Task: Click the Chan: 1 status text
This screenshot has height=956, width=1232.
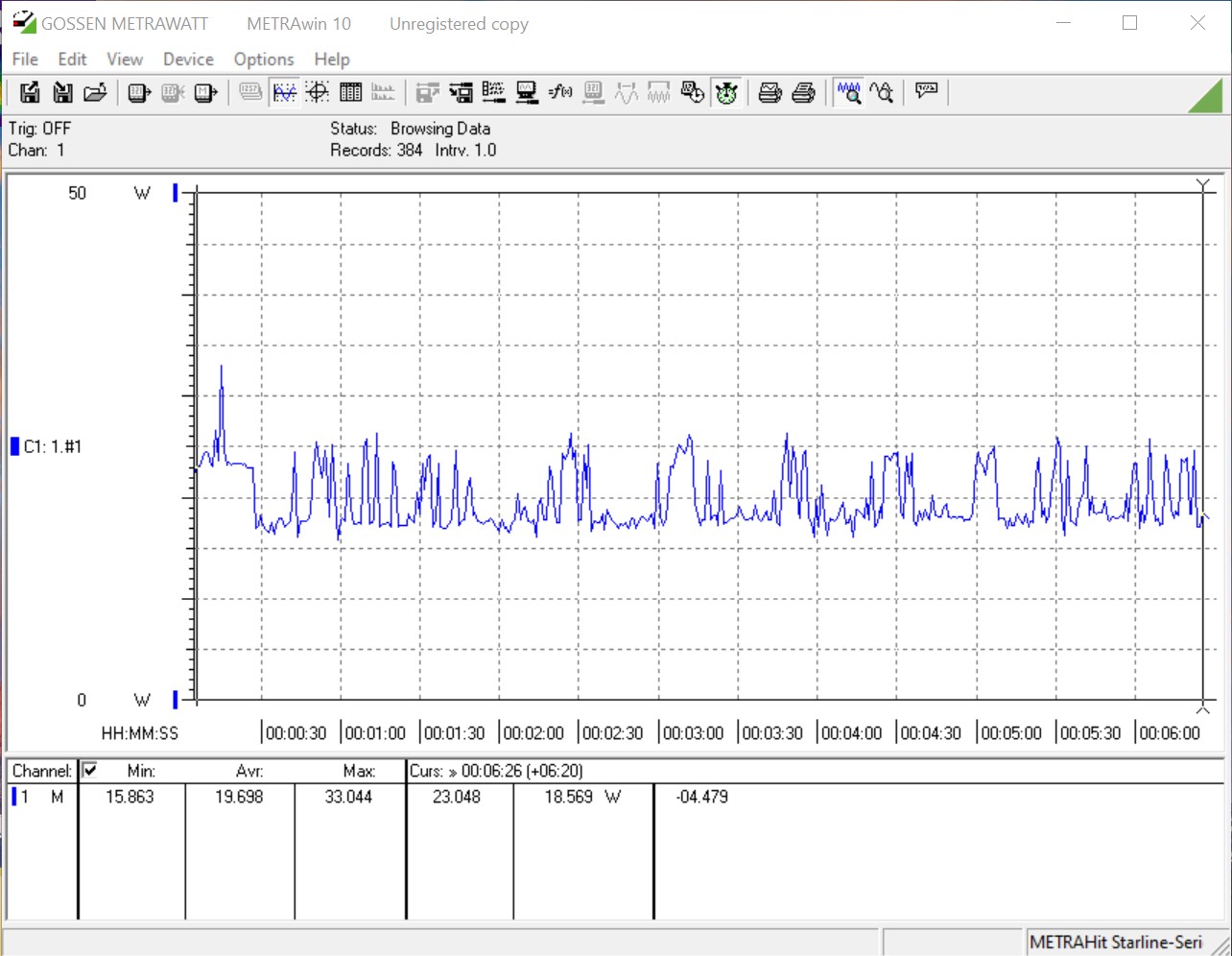Action: (36, 150)
